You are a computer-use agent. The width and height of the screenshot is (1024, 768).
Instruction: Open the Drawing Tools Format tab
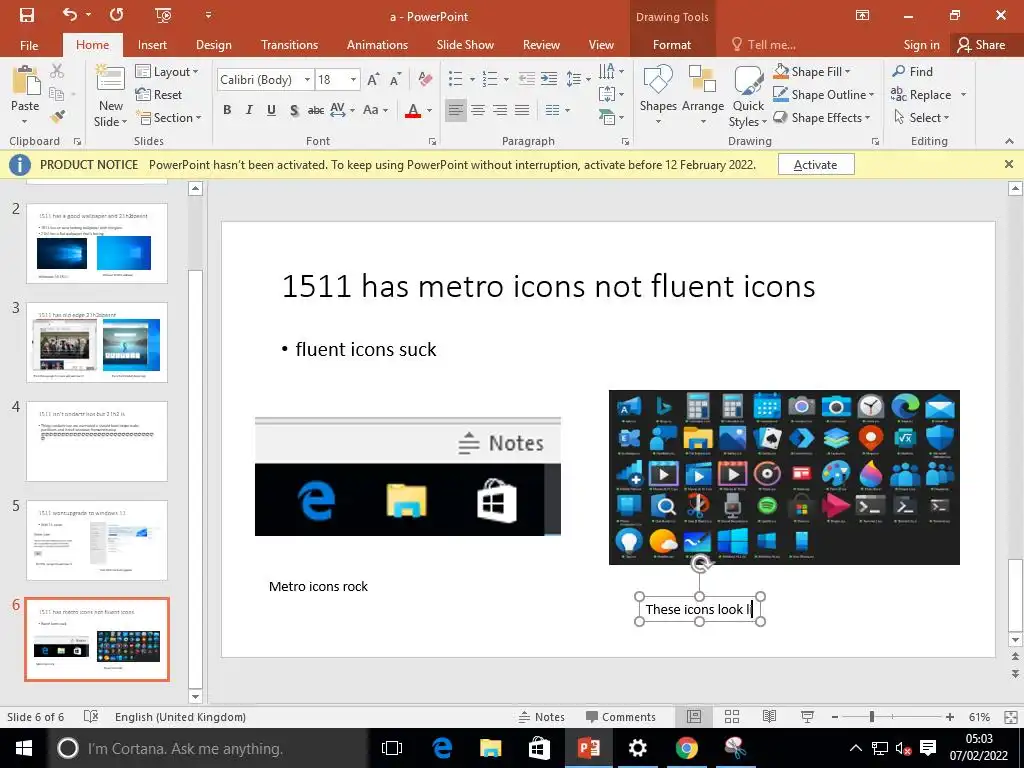click(x=671, y=45)
